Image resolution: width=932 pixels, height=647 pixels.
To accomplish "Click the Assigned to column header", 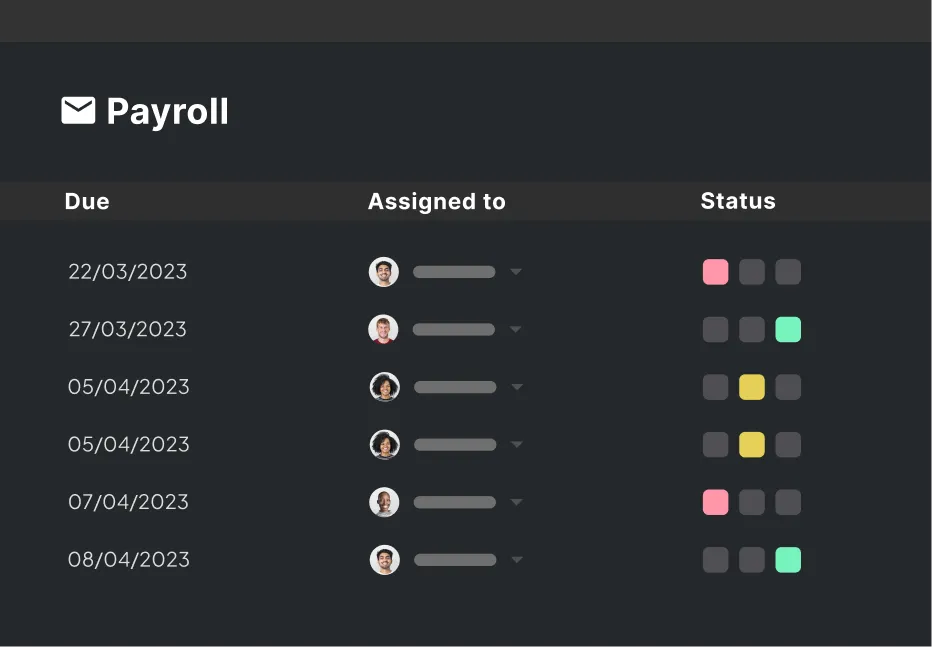I will [437, 201].
